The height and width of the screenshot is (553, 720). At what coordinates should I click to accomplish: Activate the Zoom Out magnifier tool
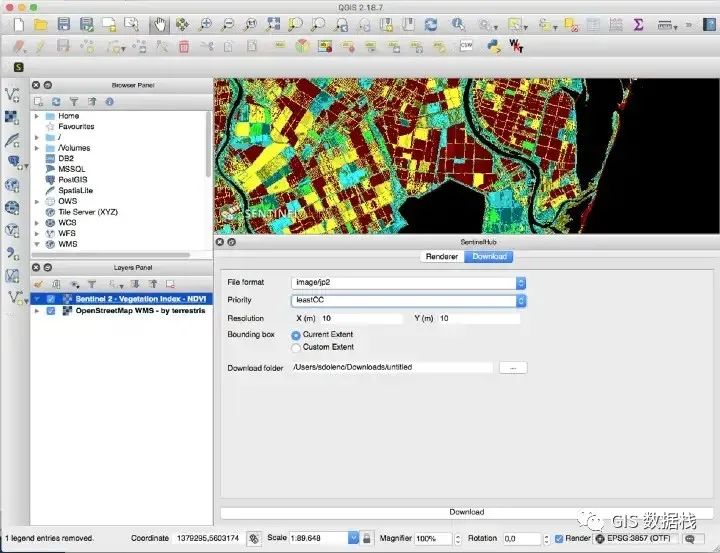[x=228, y=24]
